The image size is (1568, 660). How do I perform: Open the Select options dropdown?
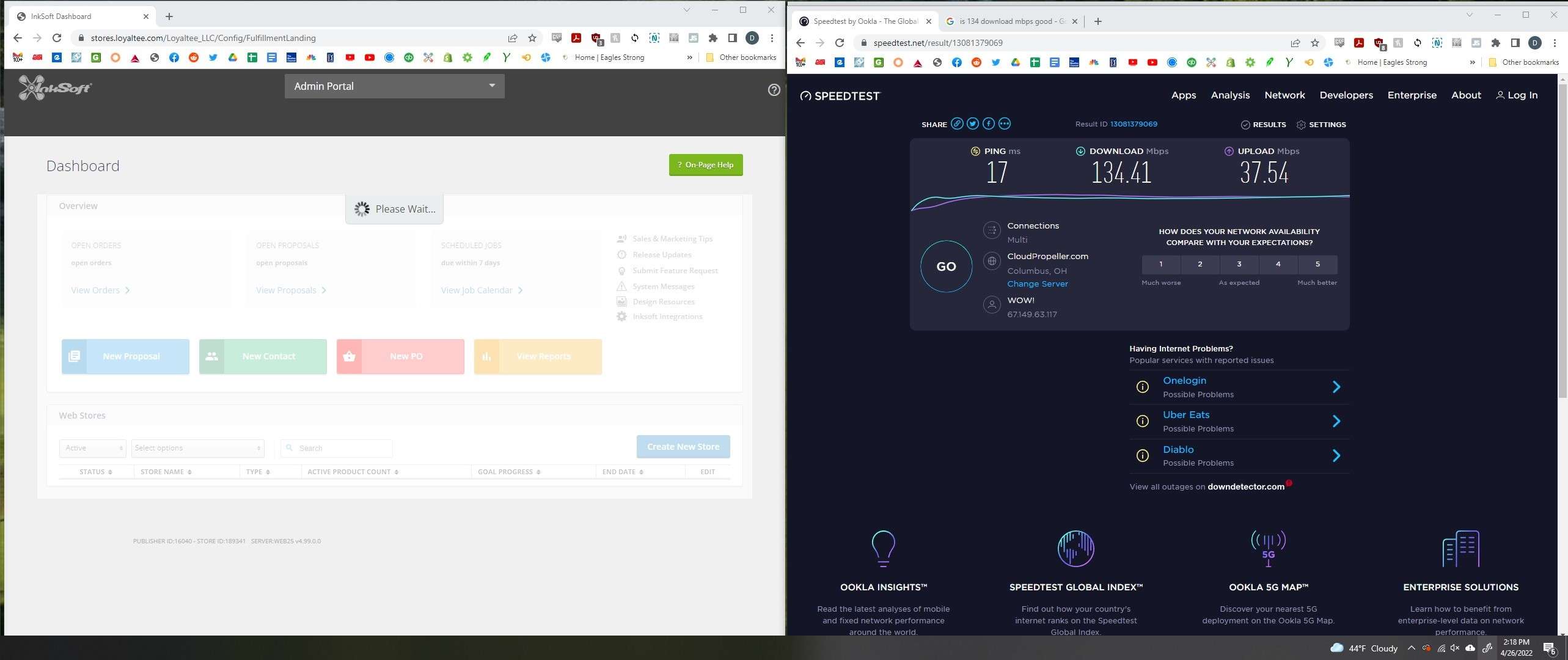tap(198, 448)
